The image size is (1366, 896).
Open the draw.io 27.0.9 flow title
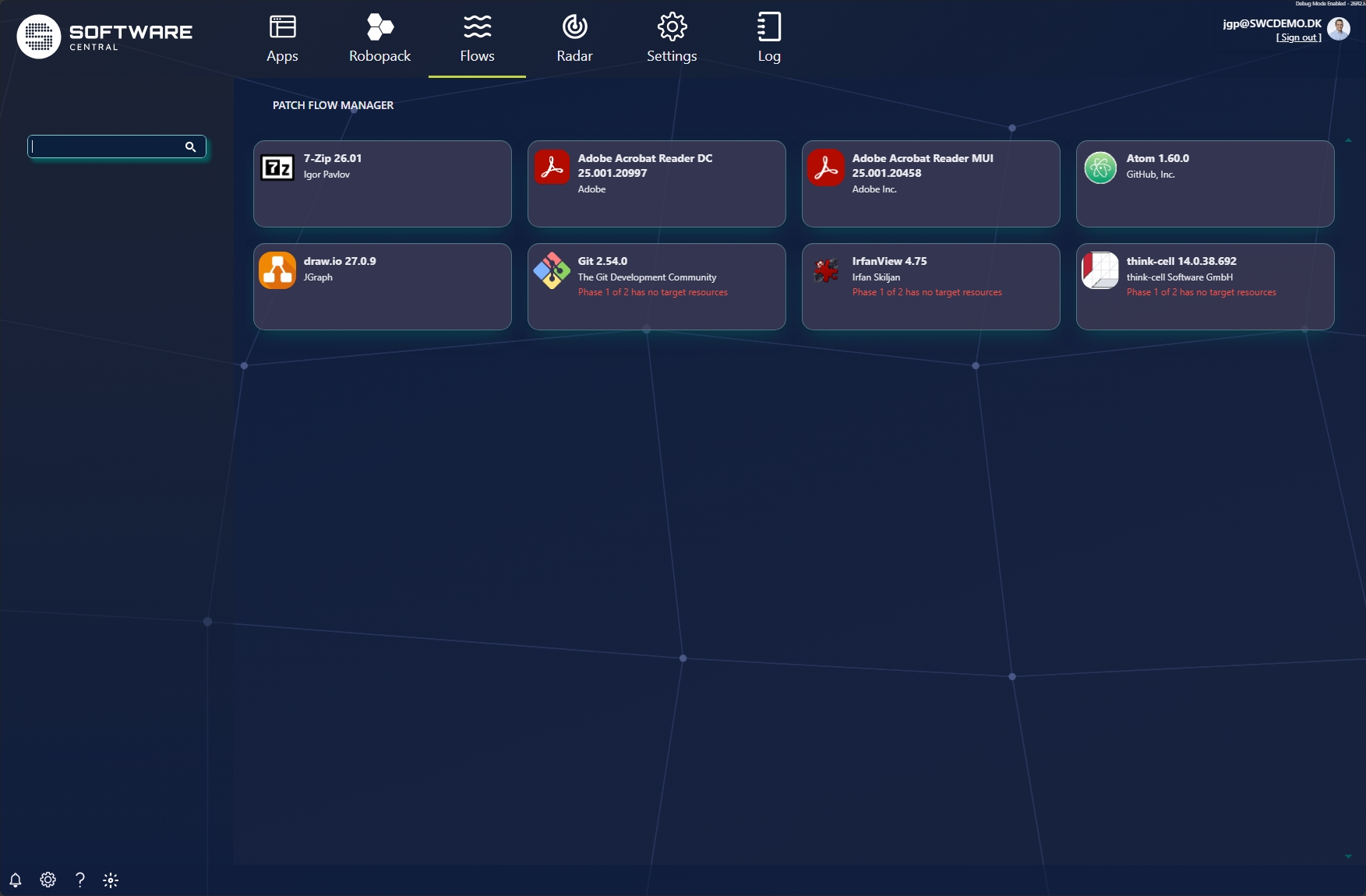(x=340, y=261)
